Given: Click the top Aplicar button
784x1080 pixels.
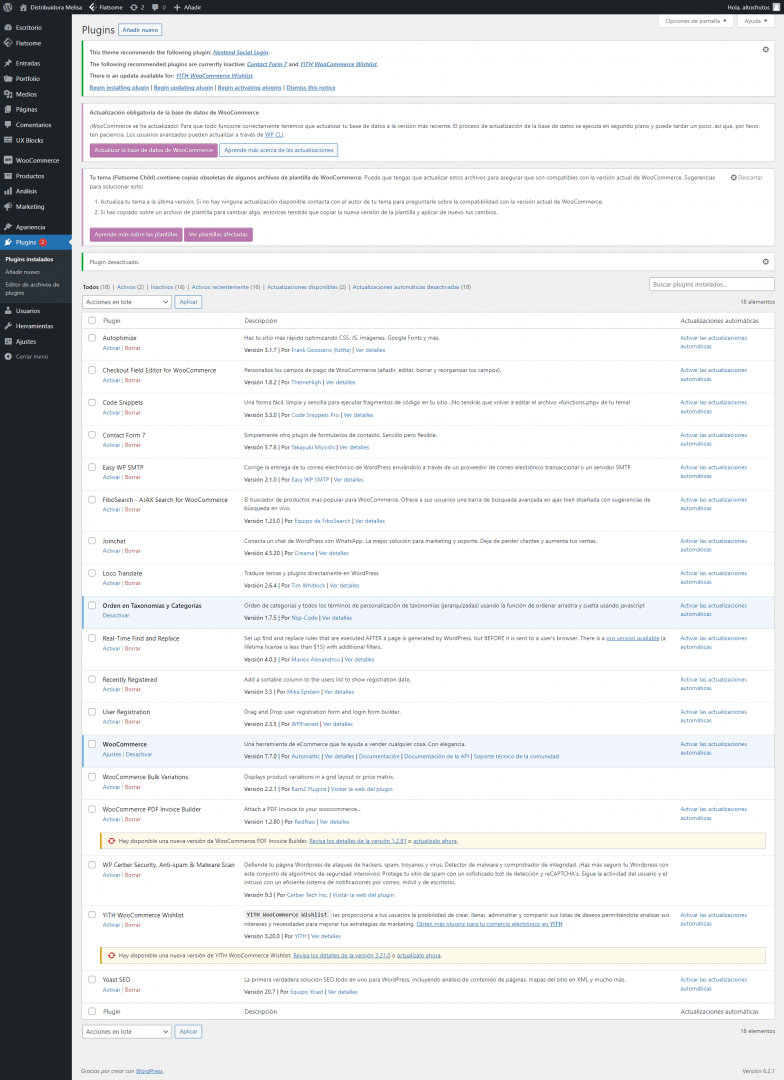Looking at the screenshot, I should tap(188, 302).
